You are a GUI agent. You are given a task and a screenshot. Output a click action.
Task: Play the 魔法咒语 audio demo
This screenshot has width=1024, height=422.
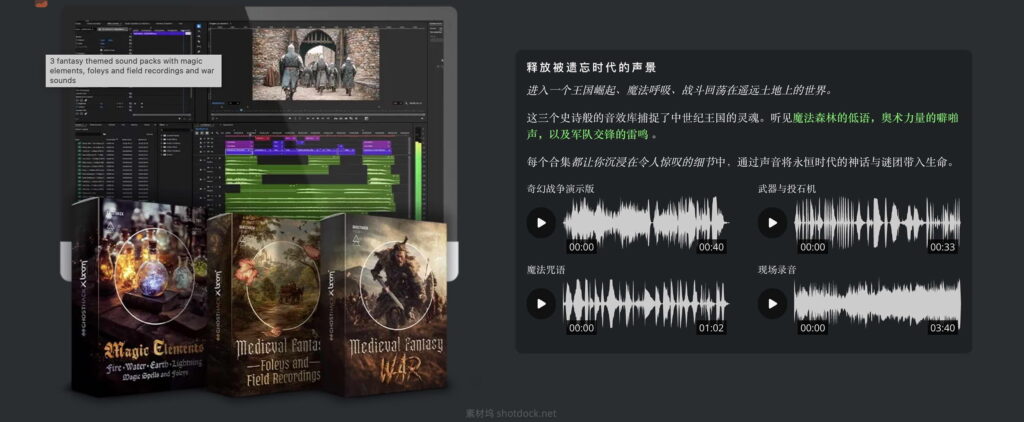[541, 304]
